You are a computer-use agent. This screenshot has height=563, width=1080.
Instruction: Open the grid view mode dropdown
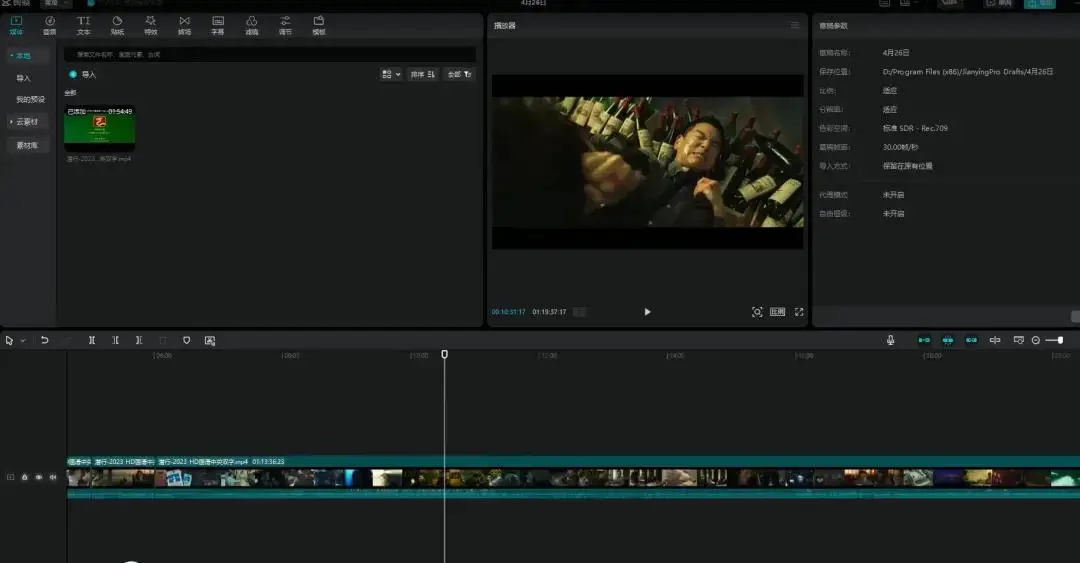tap(391, 74)
